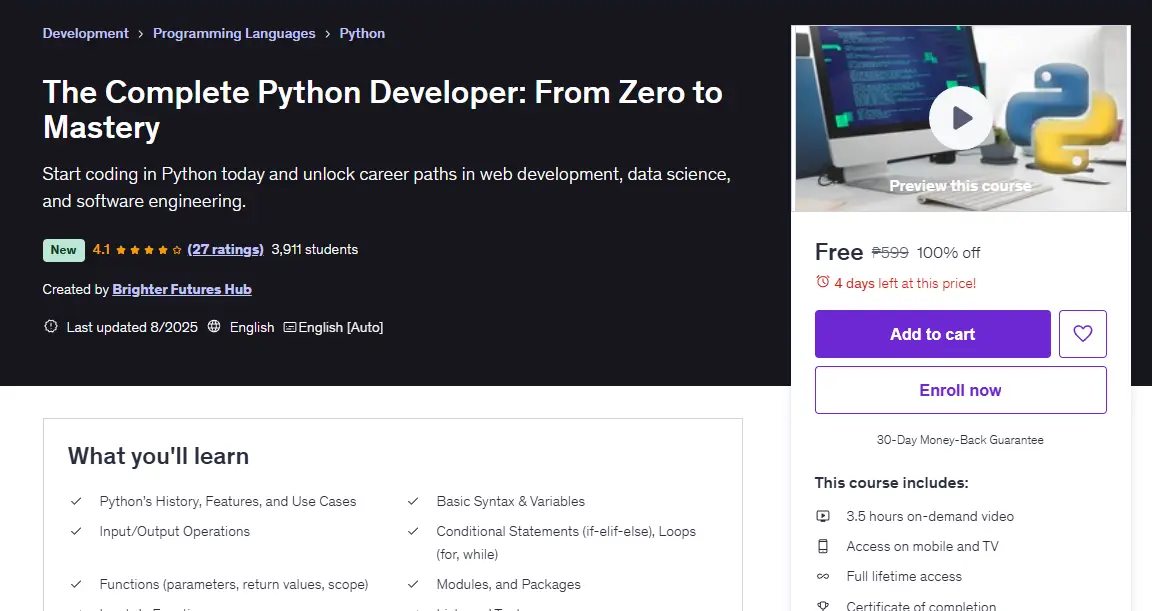Add course to wishlist heart icon
Image resolution: width=1152 pixels, height=611 pixels.
pyautogui.click(x=1082, y=334)
